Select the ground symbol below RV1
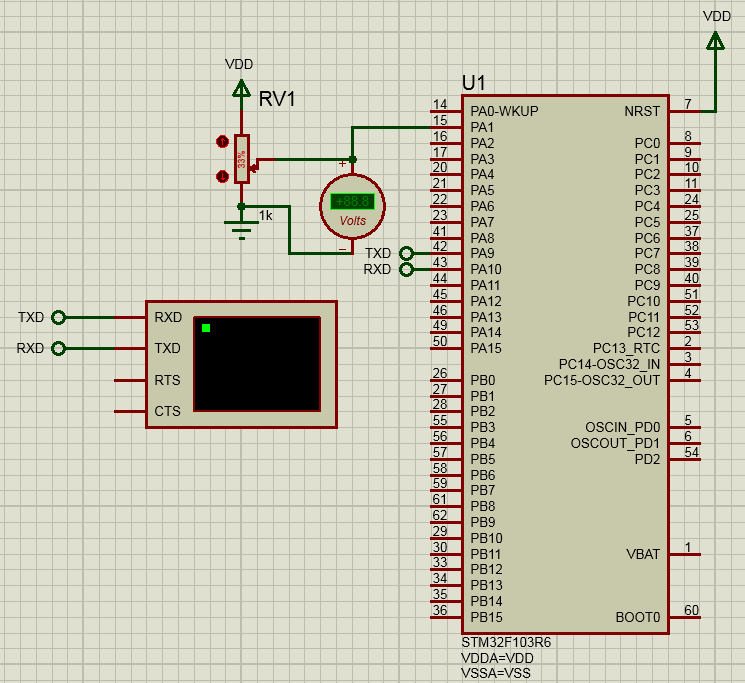This screenshot has height=683, width=745. pyautogui.click(x=242, y=230)
